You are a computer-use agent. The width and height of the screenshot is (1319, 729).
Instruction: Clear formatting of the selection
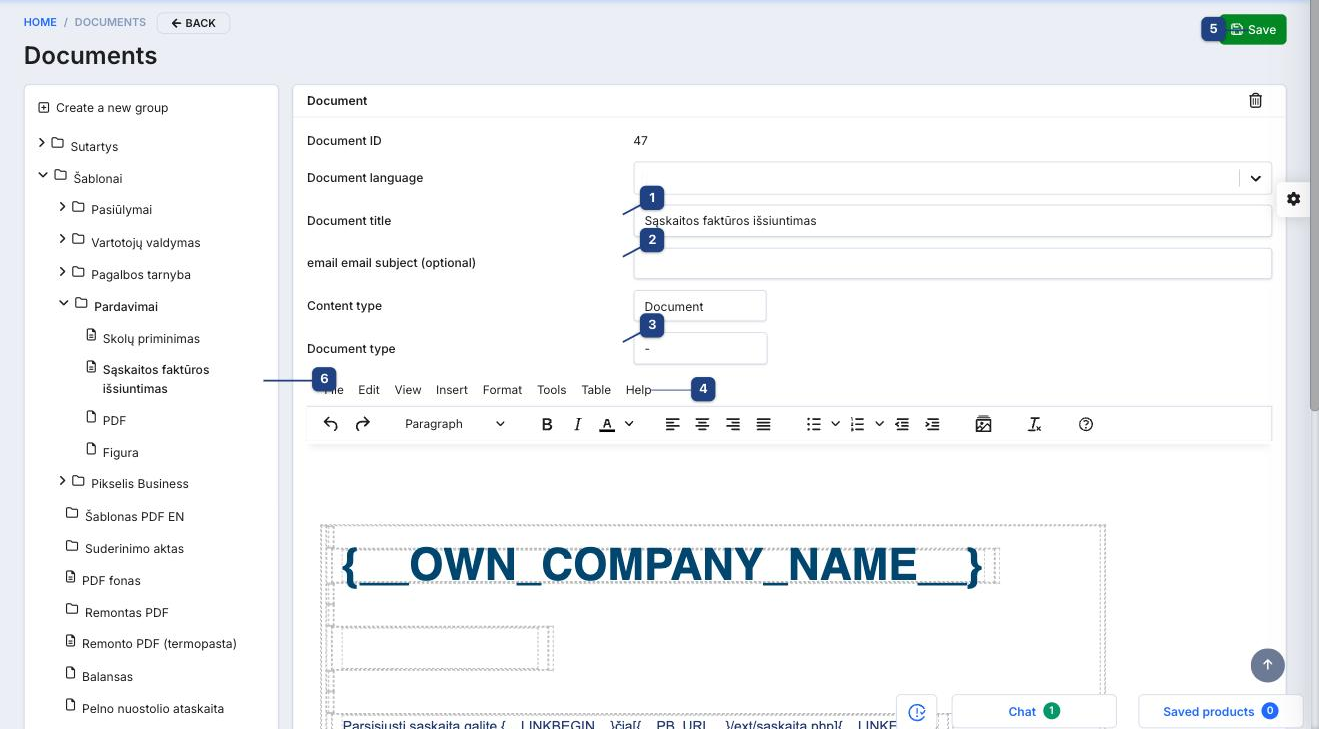[1035, 424]
